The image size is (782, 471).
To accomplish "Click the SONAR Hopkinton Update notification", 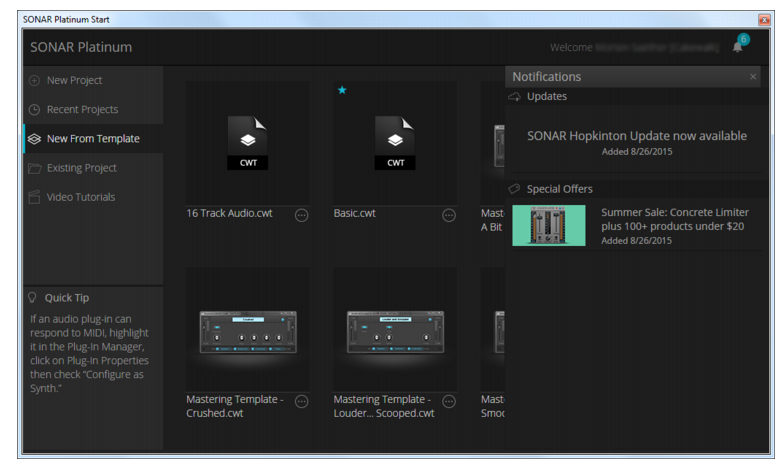I will click(636, 141).
